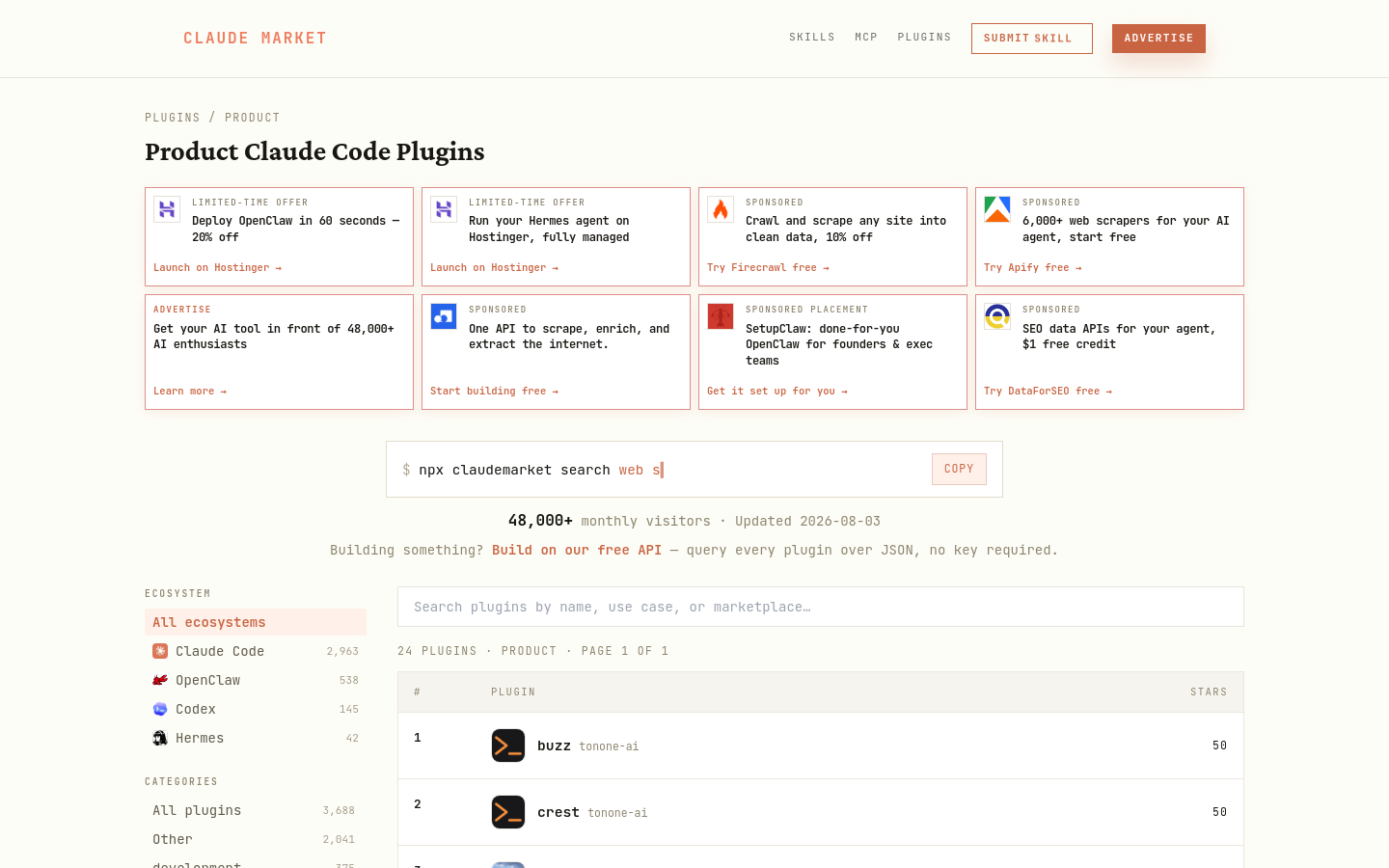Click the 6,000+ web scrapers ad headline
The width and height of the screenshot is (1389, 868).
coord(1126,230)
